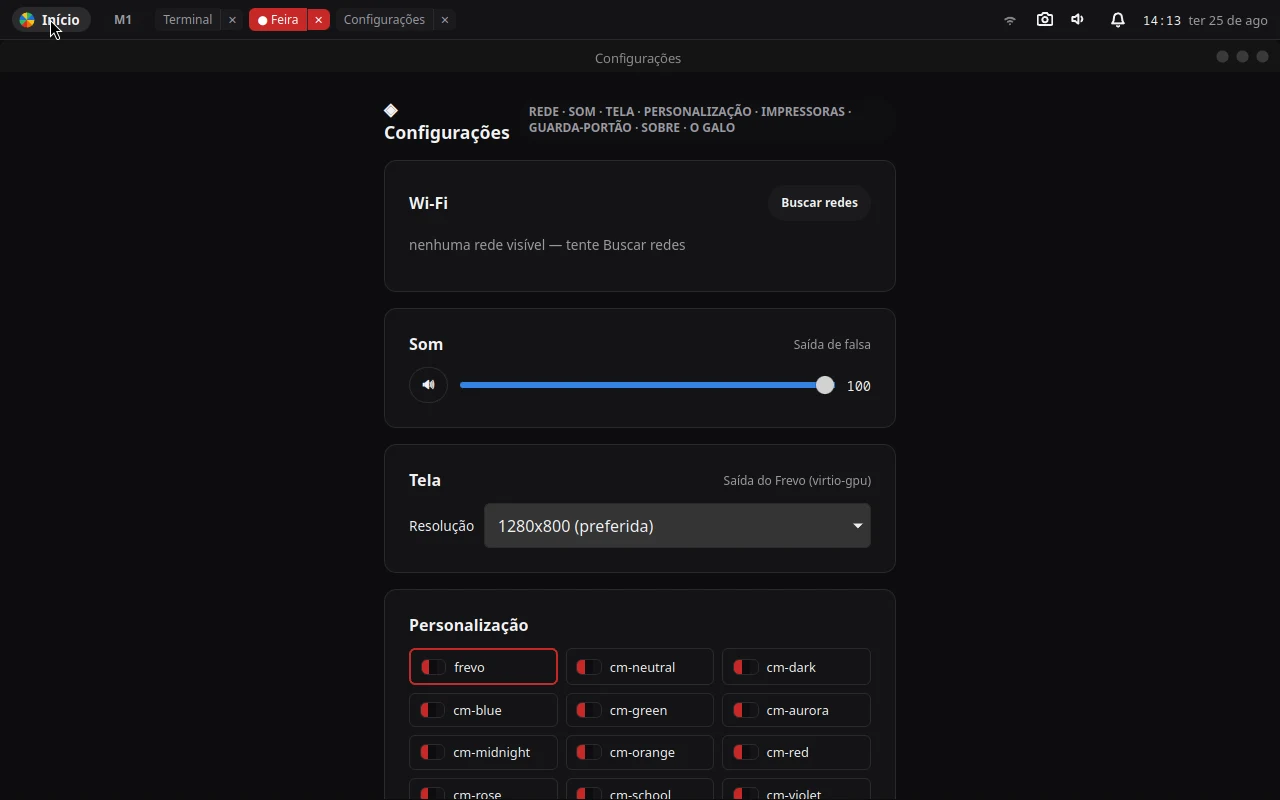The height and width of the screenshot is (800, 1280).
Task: Open the Resolução dropdown
Action: (677, 526)
